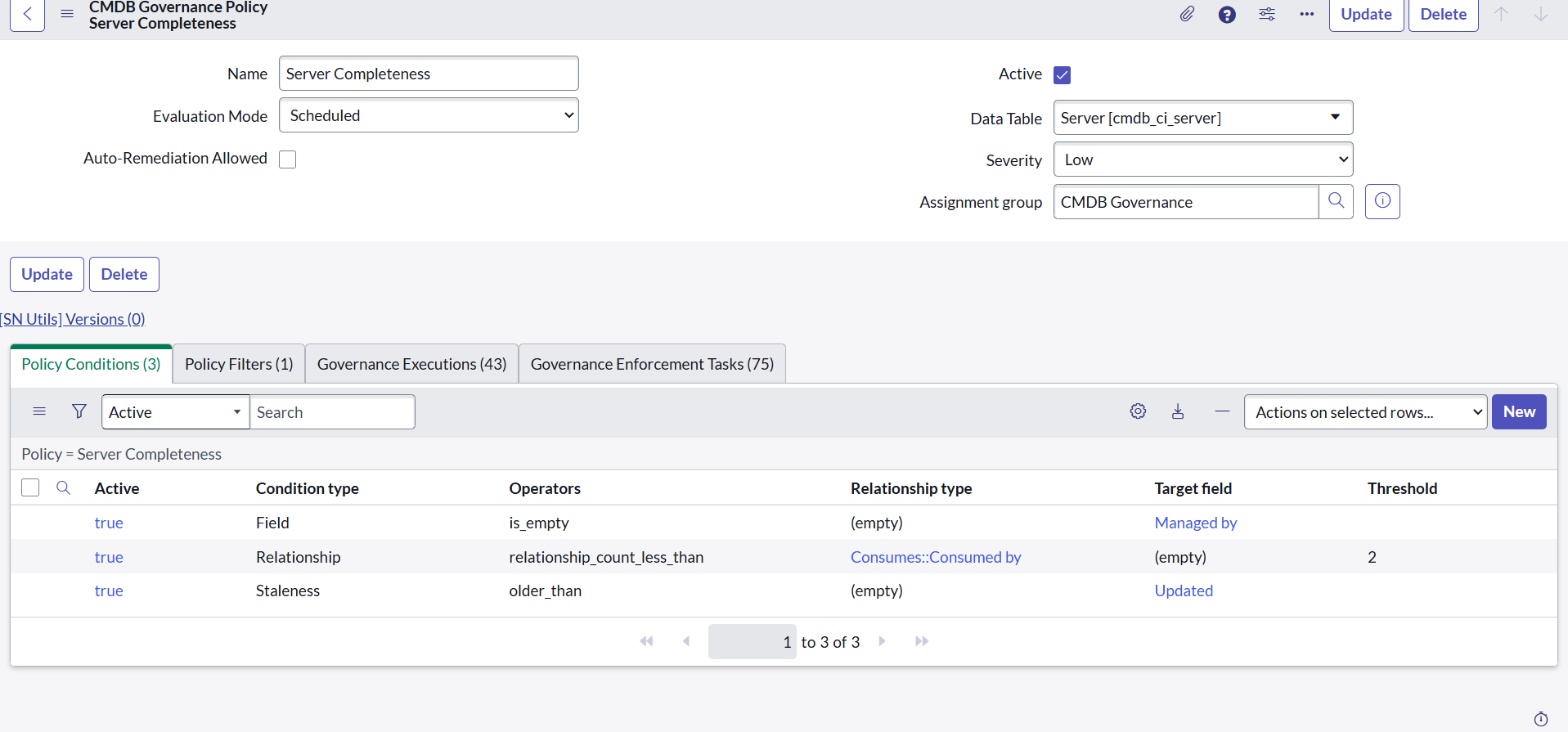Open more options ellipsis in header
The height and width of the screenshot is (732, 1568).
[1307, 14]
